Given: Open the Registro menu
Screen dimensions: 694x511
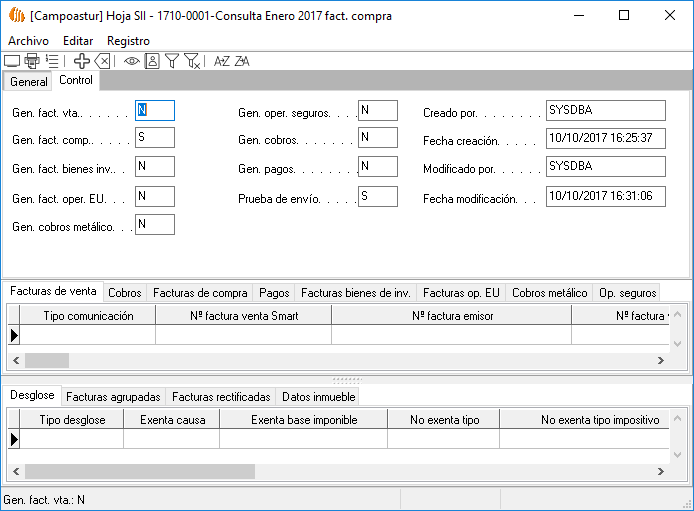Looking at the screenshot, I should 128,41.
